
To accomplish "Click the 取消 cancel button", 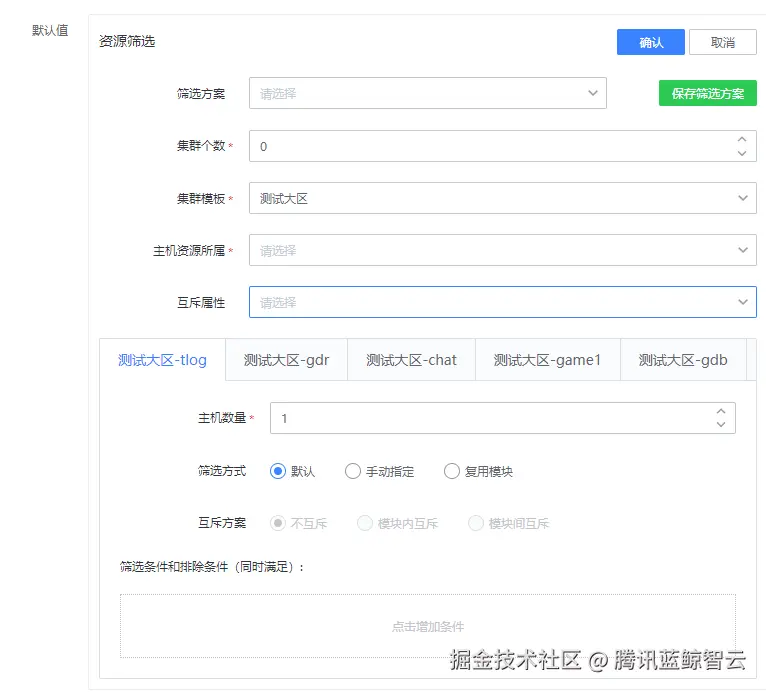I will [723, 42].
